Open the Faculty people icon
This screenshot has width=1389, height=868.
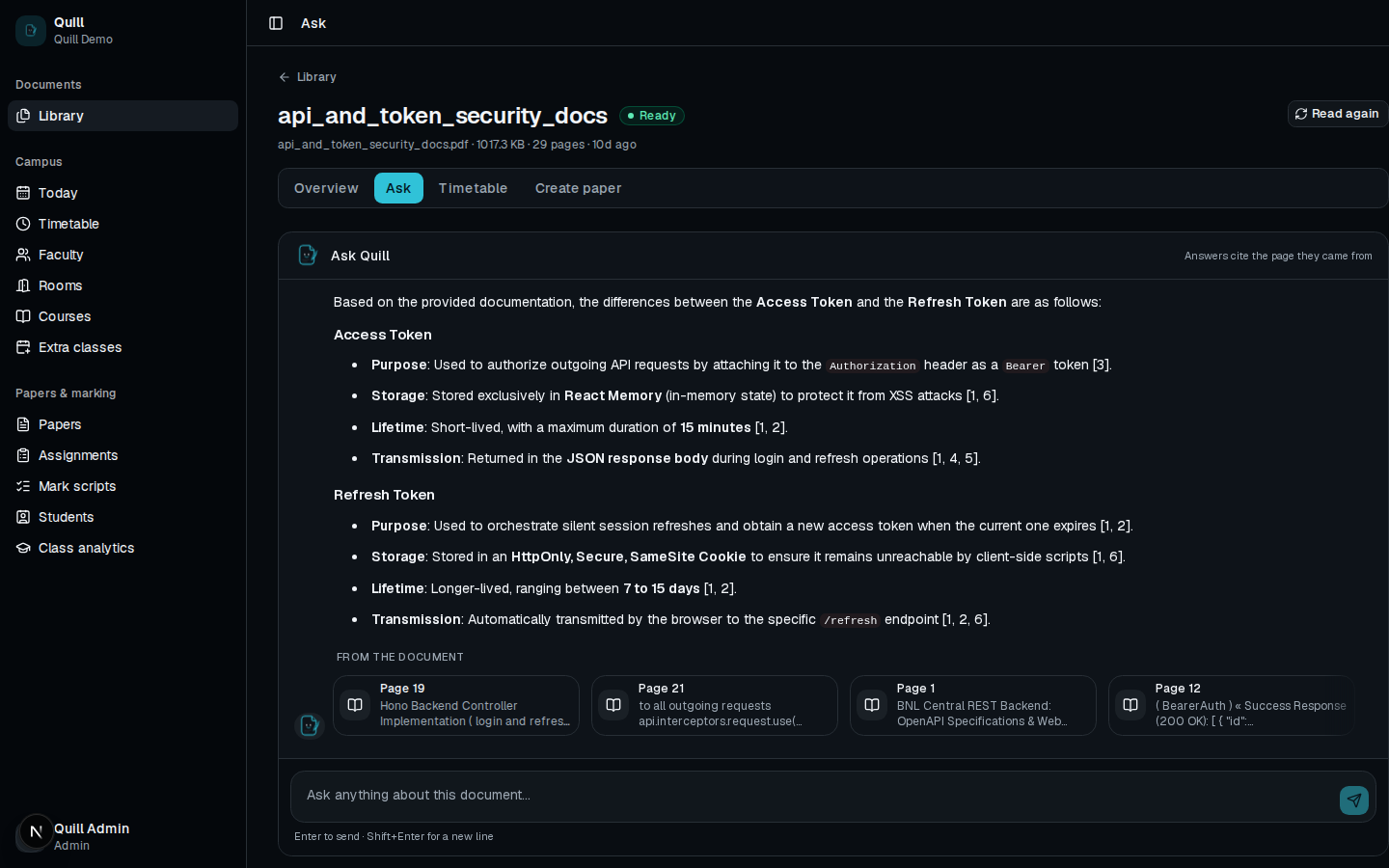(x=23, y=255)
